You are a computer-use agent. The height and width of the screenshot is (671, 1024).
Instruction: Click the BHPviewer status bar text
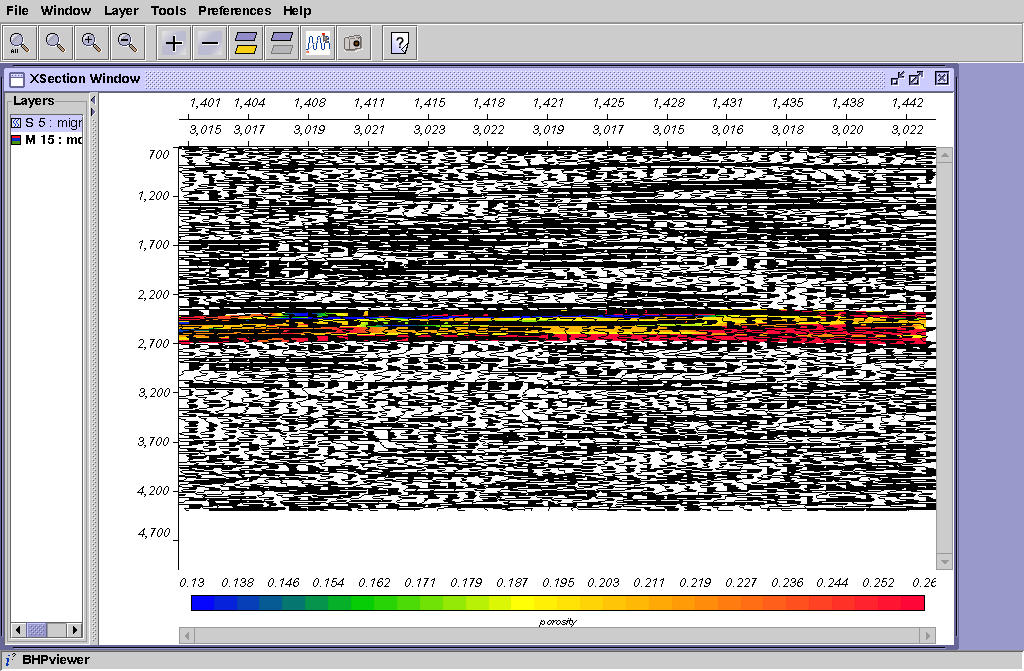click(x=56, y=659)
